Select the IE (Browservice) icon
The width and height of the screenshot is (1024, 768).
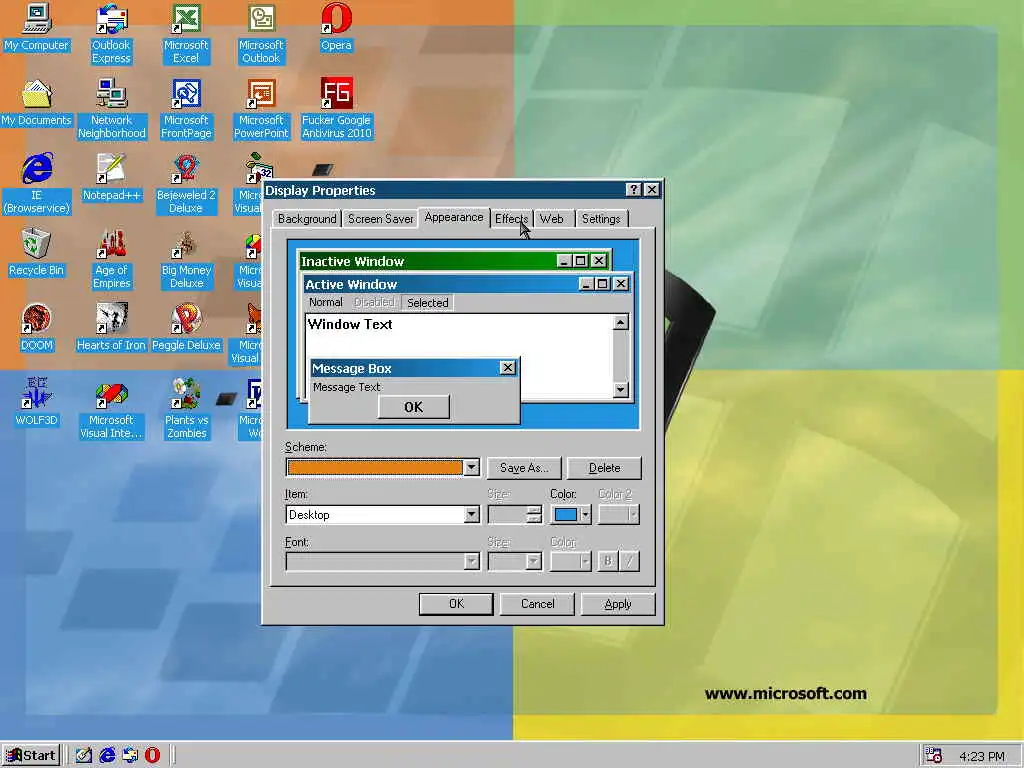[x=37, y=184]
